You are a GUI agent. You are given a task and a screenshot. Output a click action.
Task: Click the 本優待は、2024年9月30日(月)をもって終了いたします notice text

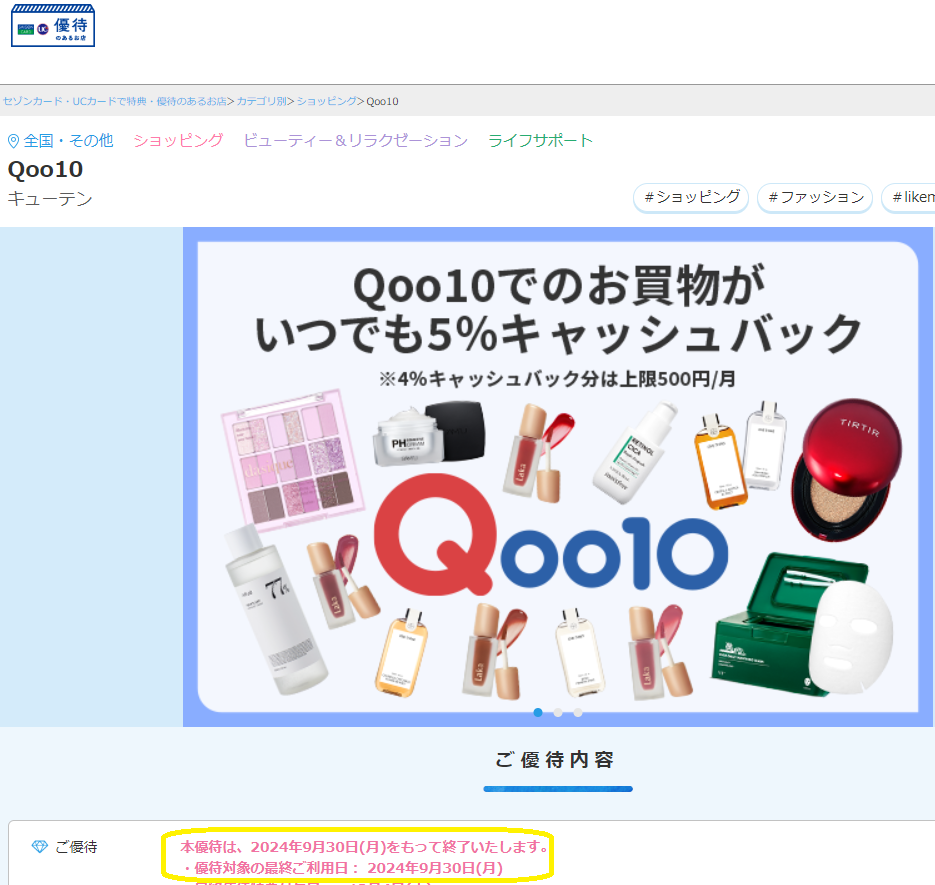tap(364, 847)
